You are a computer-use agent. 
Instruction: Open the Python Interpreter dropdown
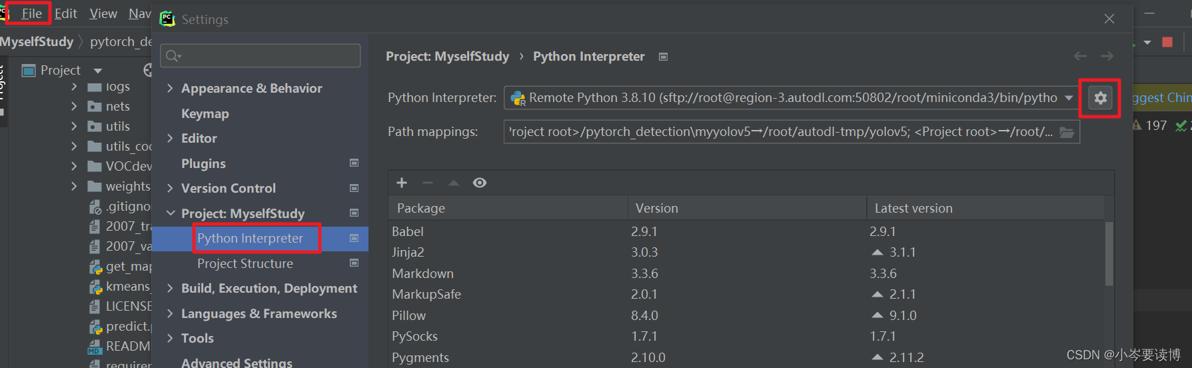[x=793, y=97]
